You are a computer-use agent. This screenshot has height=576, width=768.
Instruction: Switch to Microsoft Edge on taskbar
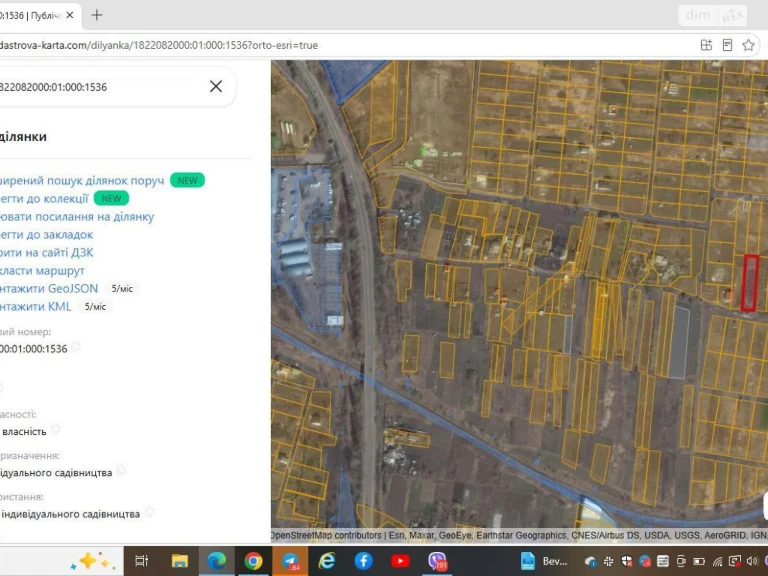coord(216,561)
